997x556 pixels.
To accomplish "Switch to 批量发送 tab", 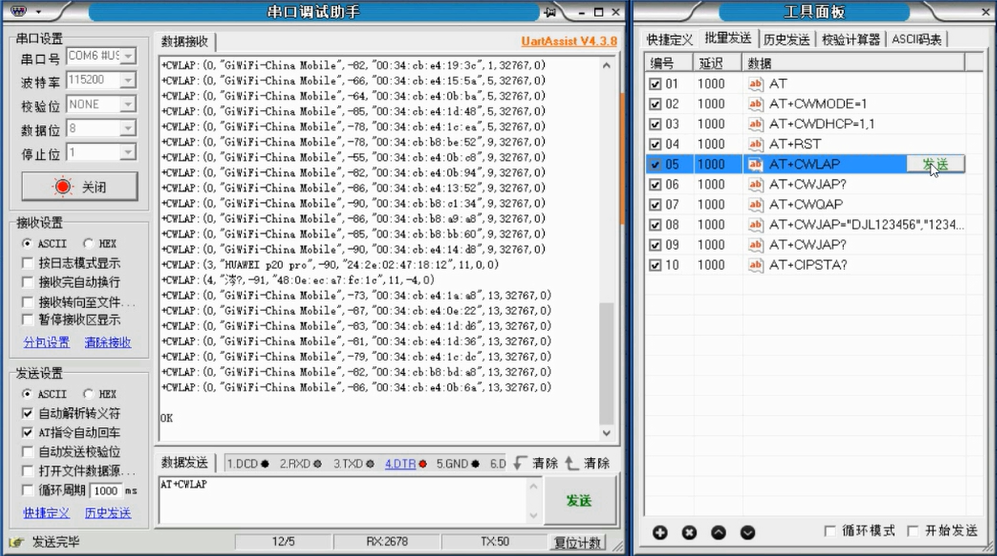I will tap(728, 38).
